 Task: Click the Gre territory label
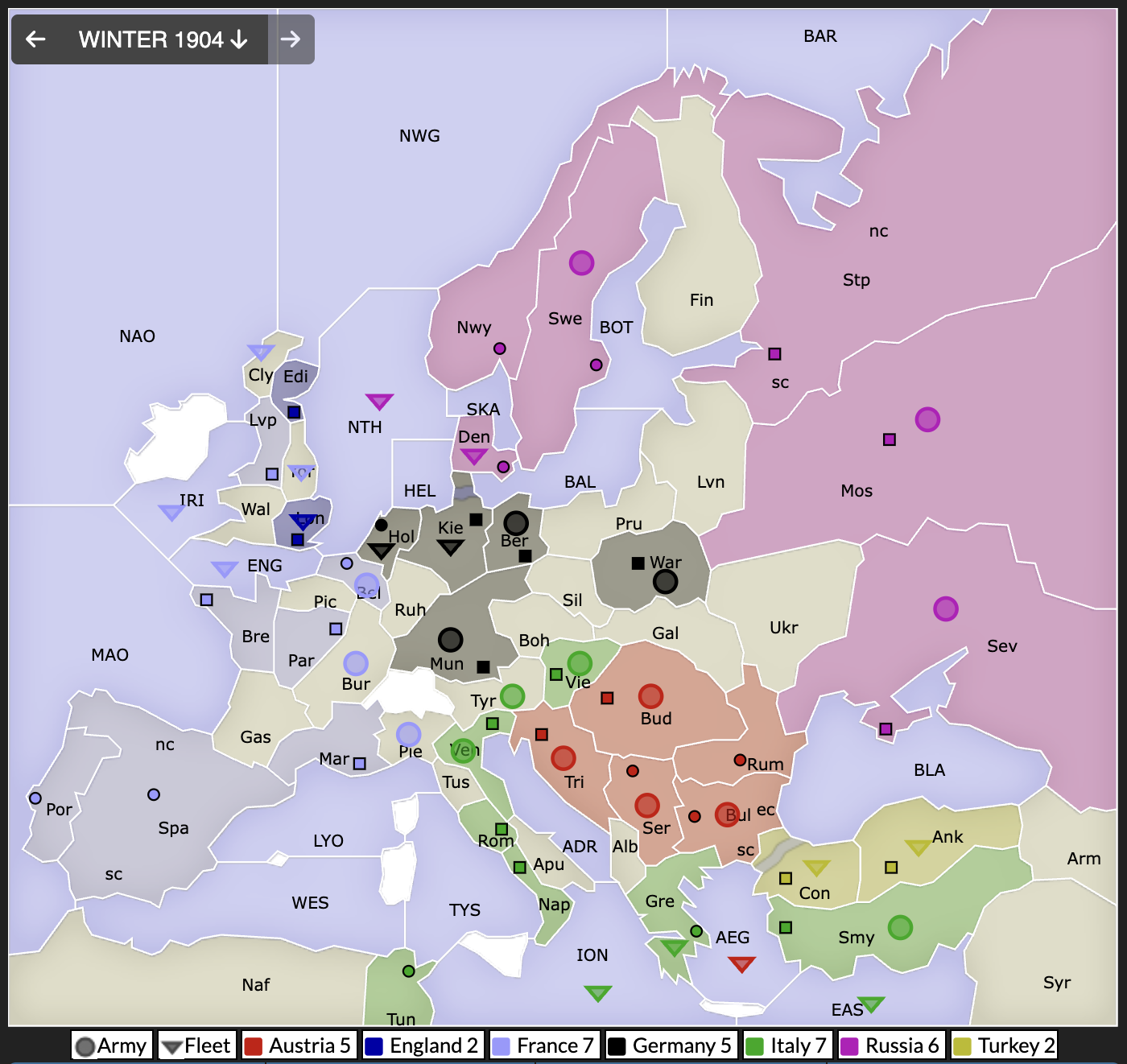point(659,901)
